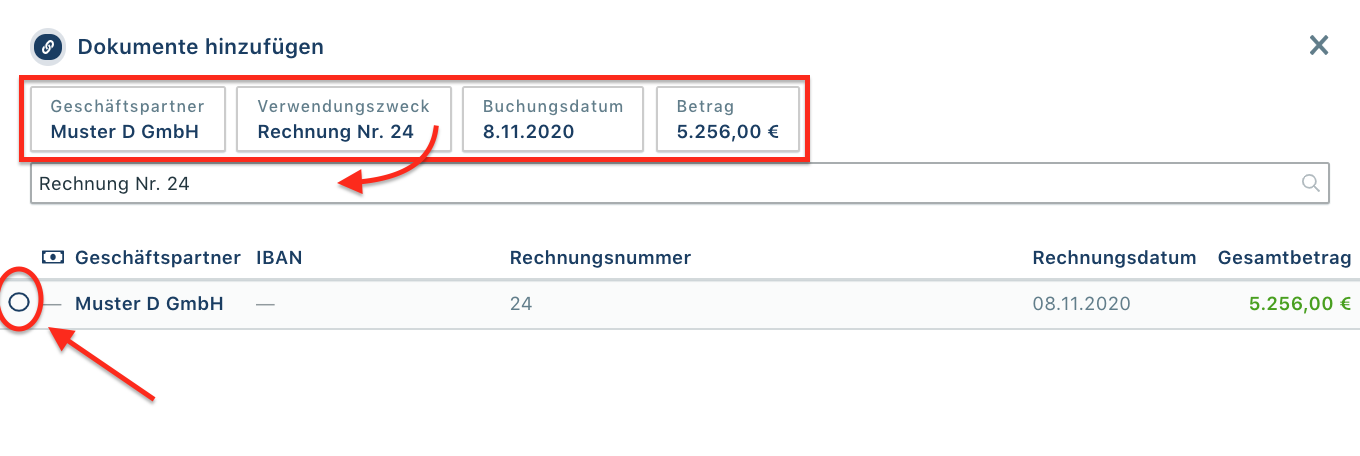
Task: Sort by the IBAN column header
Action: [279, 258]
